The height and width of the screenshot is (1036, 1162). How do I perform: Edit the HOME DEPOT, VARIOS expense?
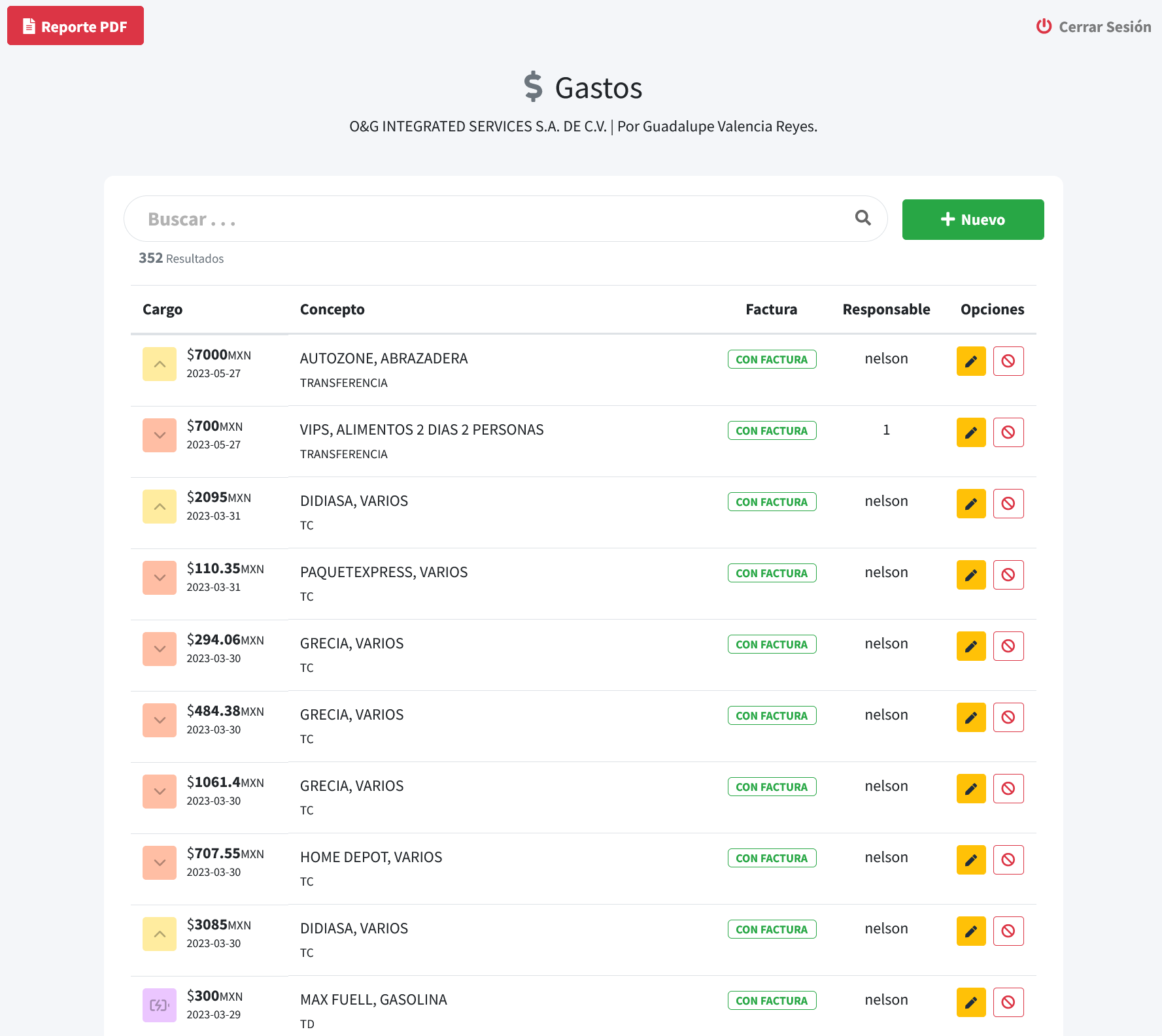point(970,860)
